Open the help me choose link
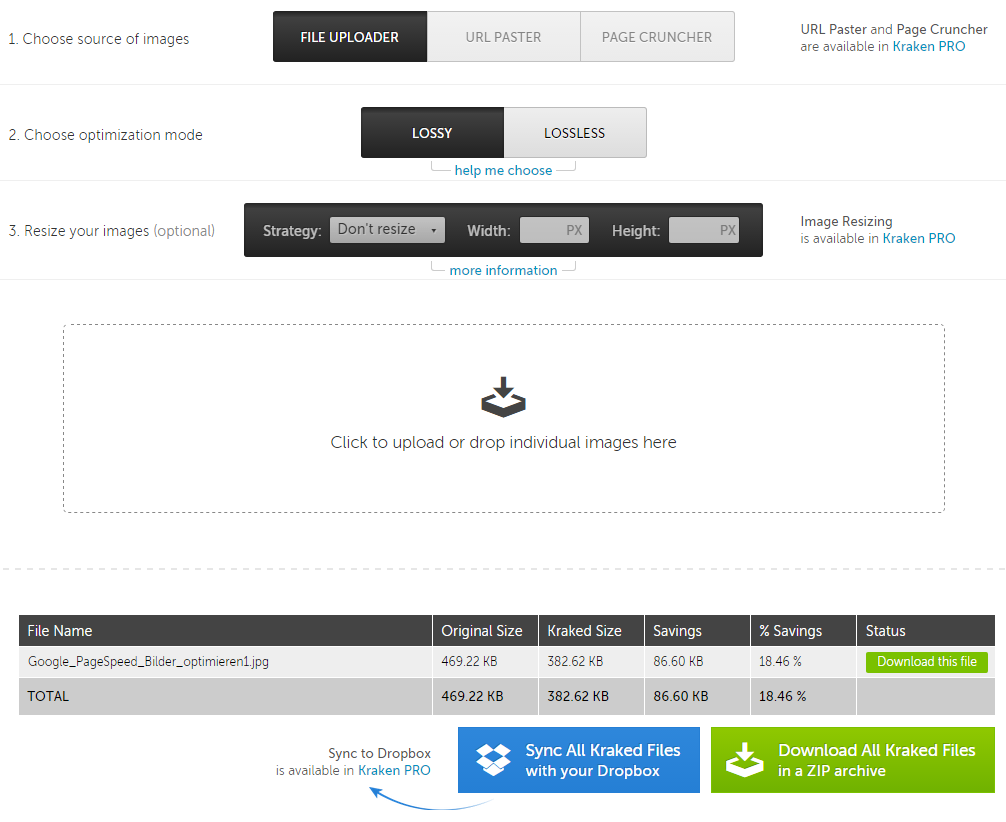 [x=503, y=170]
